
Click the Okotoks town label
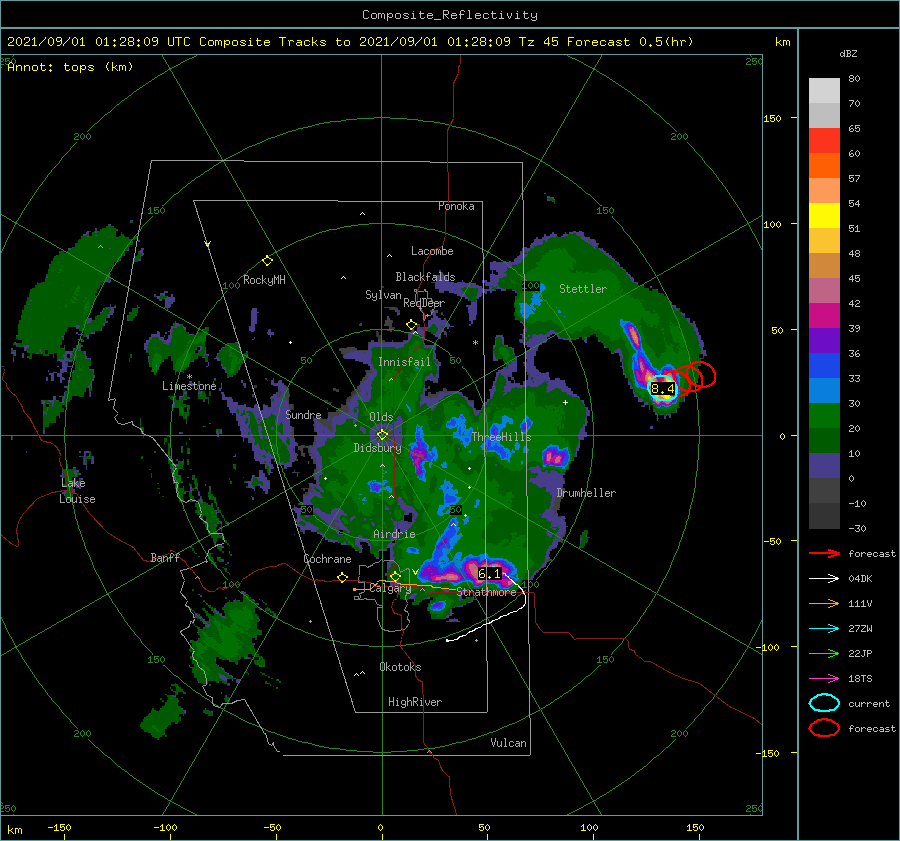(400, 667)
